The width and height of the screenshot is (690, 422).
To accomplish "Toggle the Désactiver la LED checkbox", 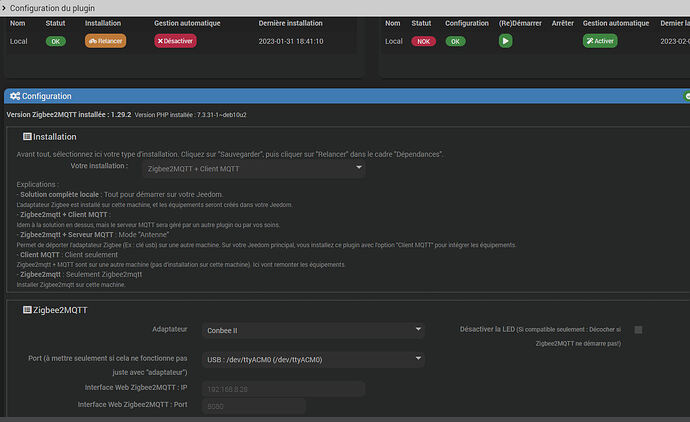I will coord(639,329).
